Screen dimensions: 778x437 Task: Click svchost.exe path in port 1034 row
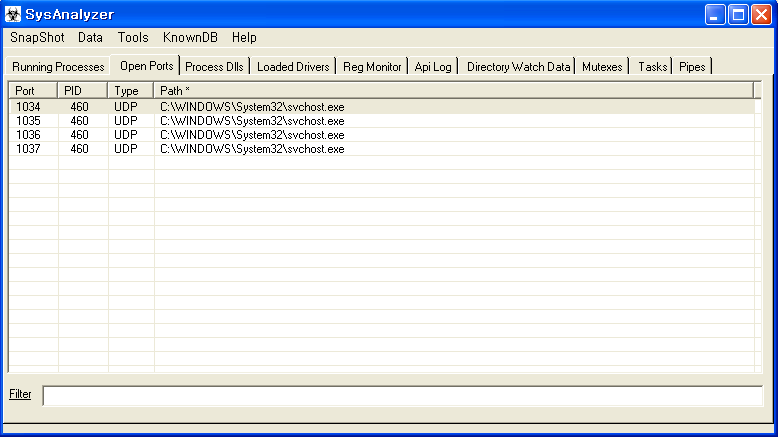(x=252, y=107)
